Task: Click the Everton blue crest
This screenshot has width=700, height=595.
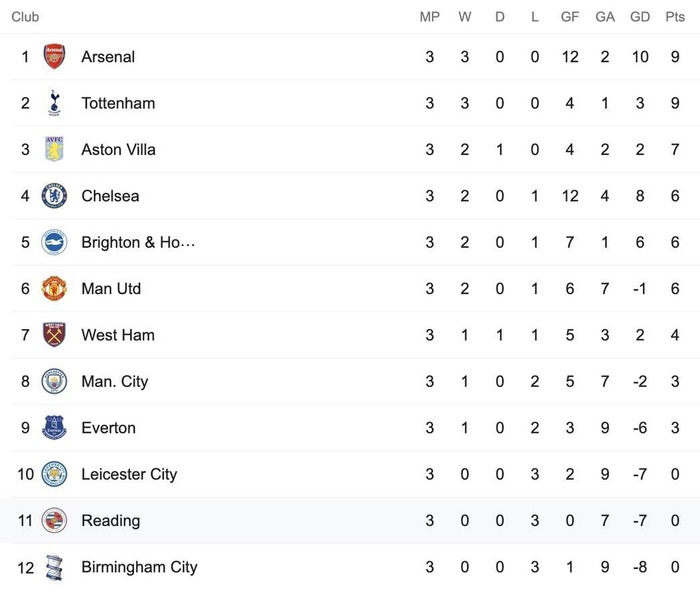Action: click(54, 428)
